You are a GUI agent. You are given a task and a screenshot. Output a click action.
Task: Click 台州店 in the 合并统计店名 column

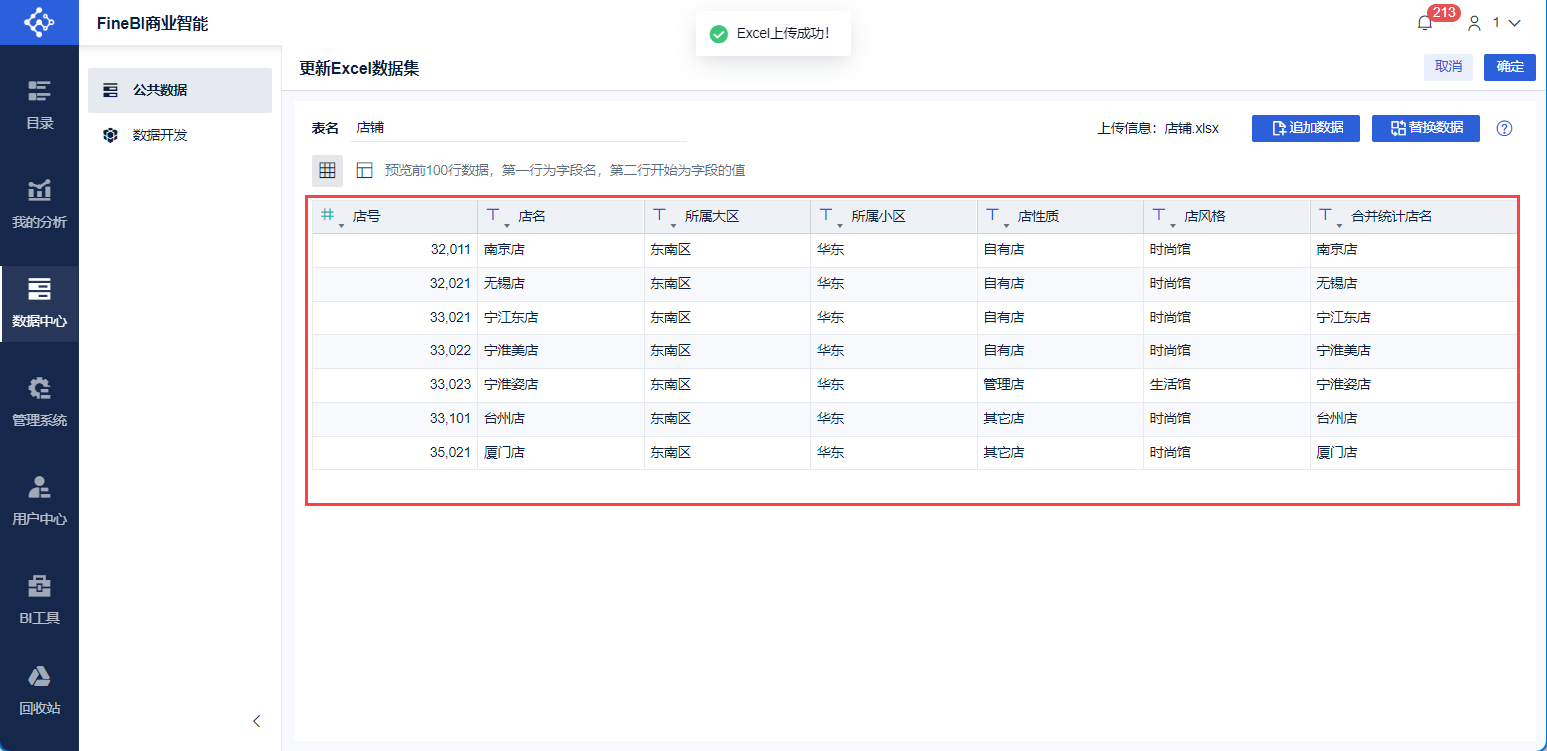(x=1337, y=419)
